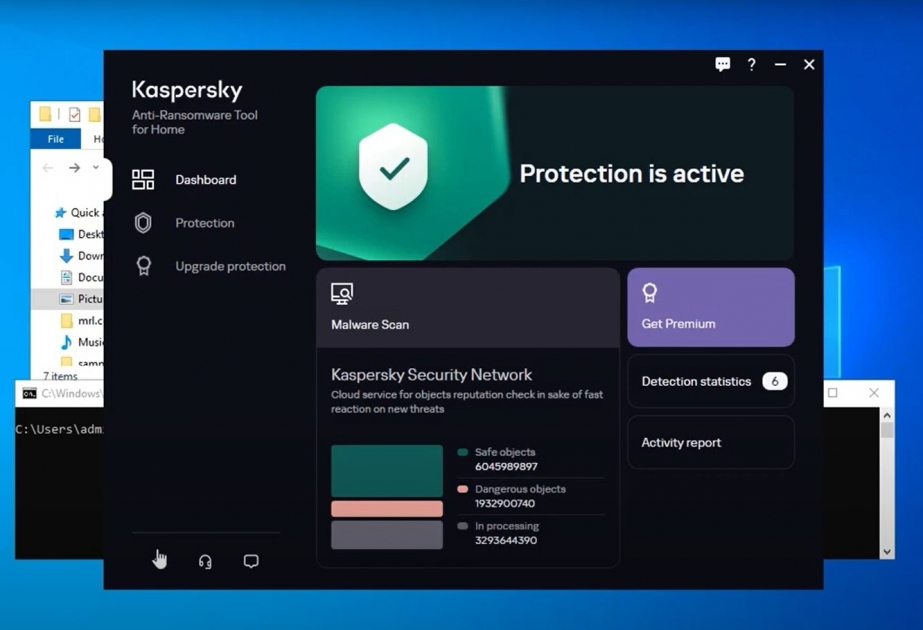Click the Malware Scan monitor icon
This screenshot has width=923, height=630.
point(341,293)
